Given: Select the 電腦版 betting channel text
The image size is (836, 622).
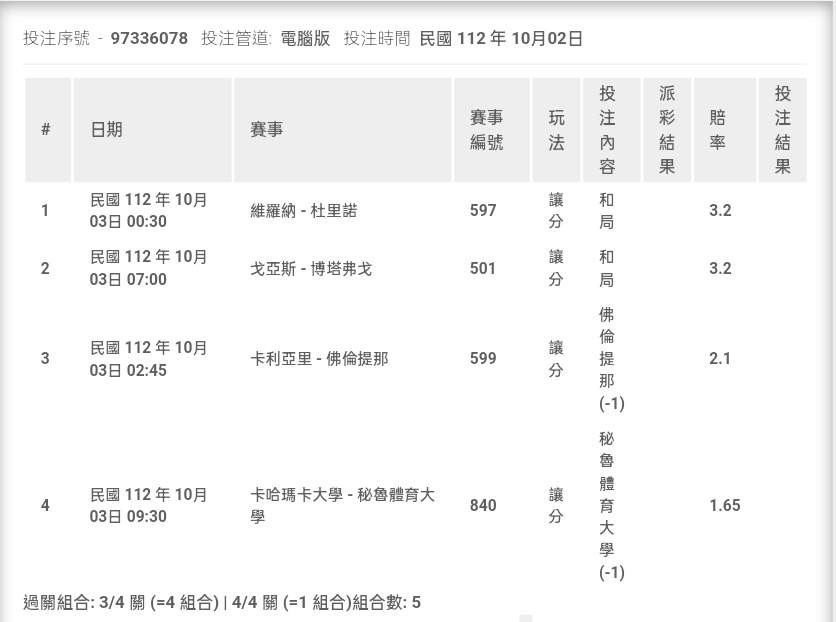Looking at the screenshot, I should pyautogui.click(x=305, y=38).
